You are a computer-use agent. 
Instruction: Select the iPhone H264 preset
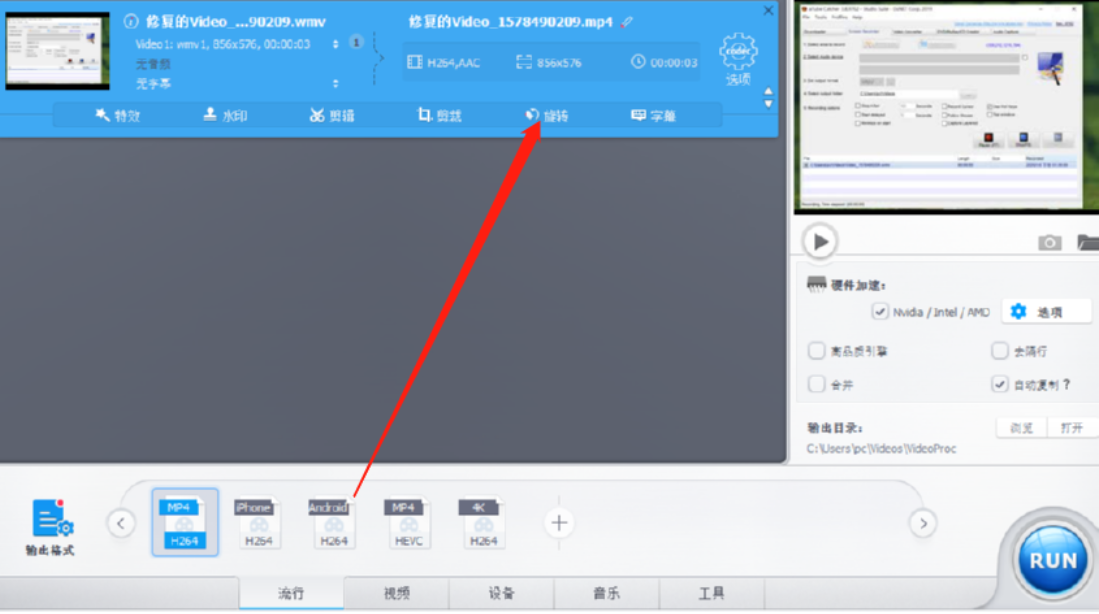258,523
